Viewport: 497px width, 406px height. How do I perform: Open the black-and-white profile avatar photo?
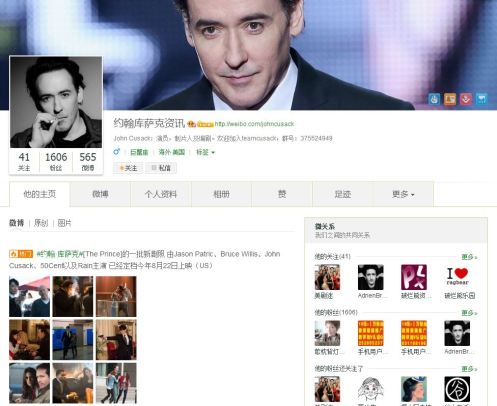click(x=56, y=102)
